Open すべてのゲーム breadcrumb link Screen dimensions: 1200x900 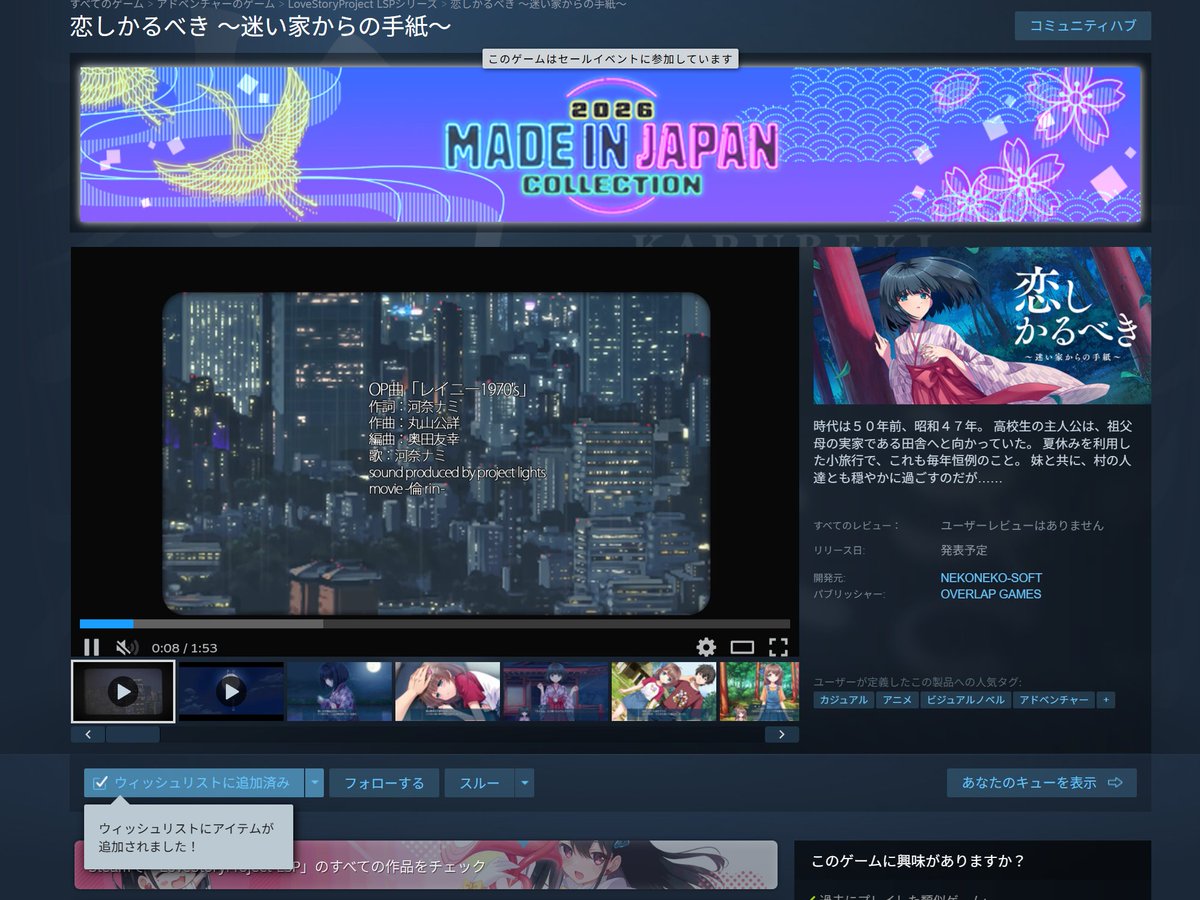pyautogui.click(x=106, y=5)
